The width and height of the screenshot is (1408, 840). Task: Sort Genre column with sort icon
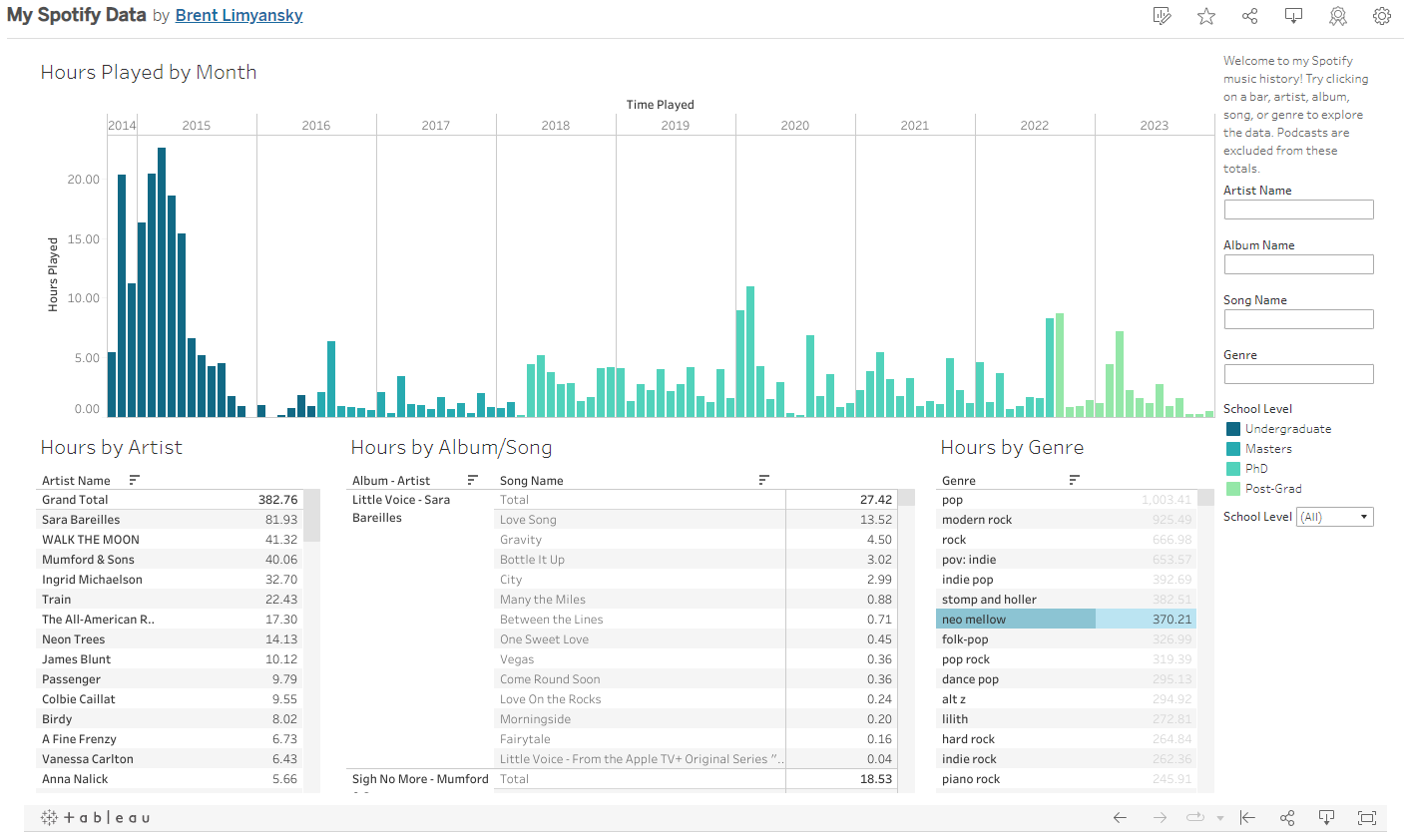1075,480
